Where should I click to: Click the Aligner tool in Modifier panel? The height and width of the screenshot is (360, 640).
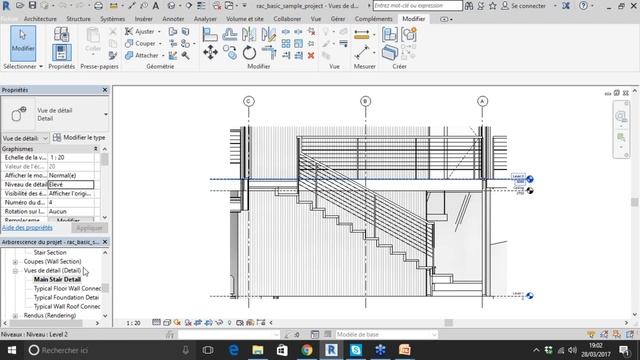[x=210, y=34]
